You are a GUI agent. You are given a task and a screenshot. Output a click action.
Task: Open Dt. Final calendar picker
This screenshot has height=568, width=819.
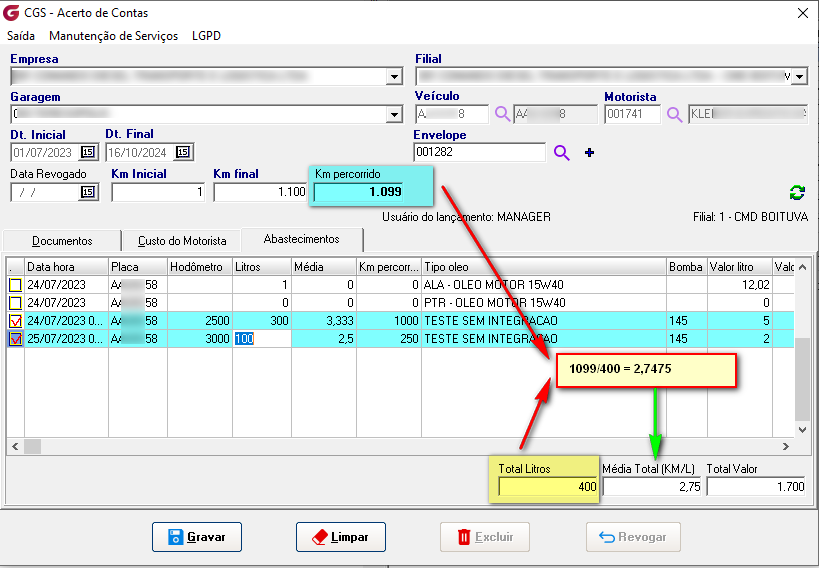point(182,152)
